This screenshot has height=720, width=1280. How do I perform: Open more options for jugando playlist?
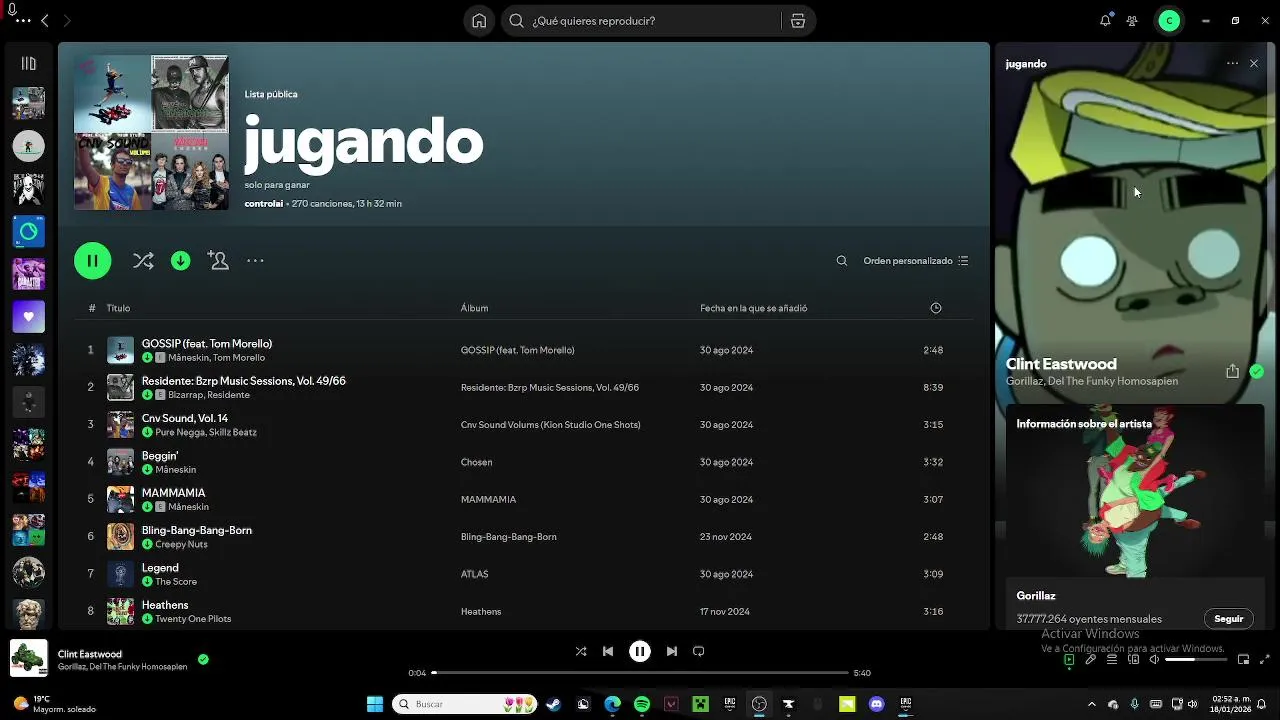point(255,261)
